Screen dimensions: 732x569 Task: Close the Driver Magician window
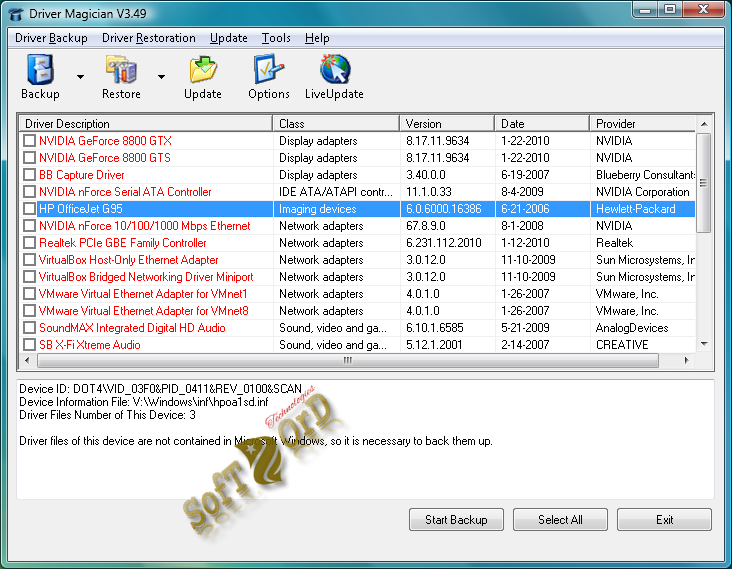704,10
